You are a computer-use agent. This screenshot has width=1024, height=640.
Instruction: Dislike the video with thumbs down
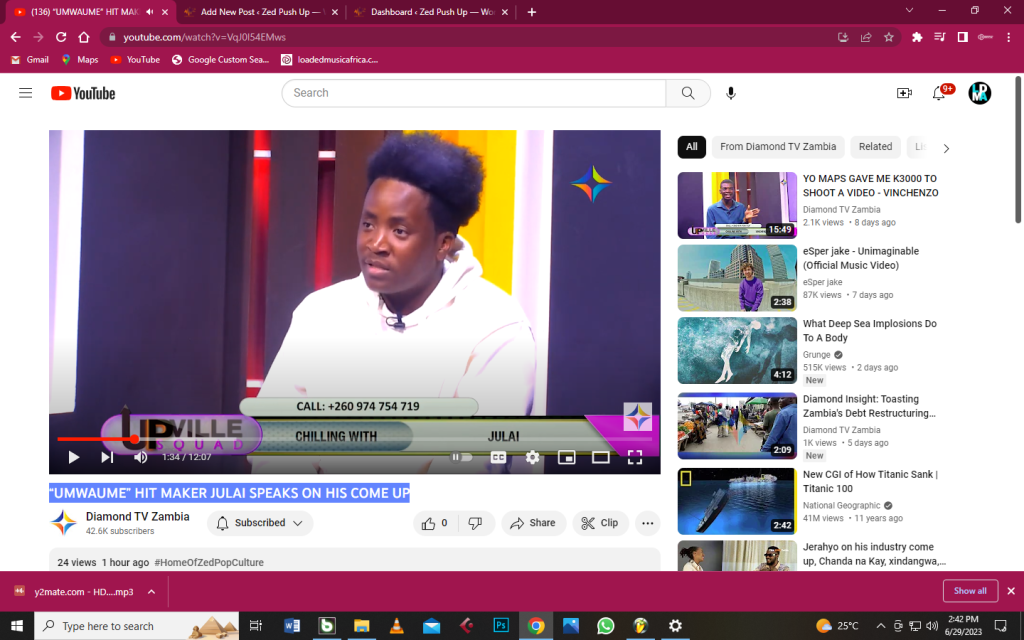(476, 523)
